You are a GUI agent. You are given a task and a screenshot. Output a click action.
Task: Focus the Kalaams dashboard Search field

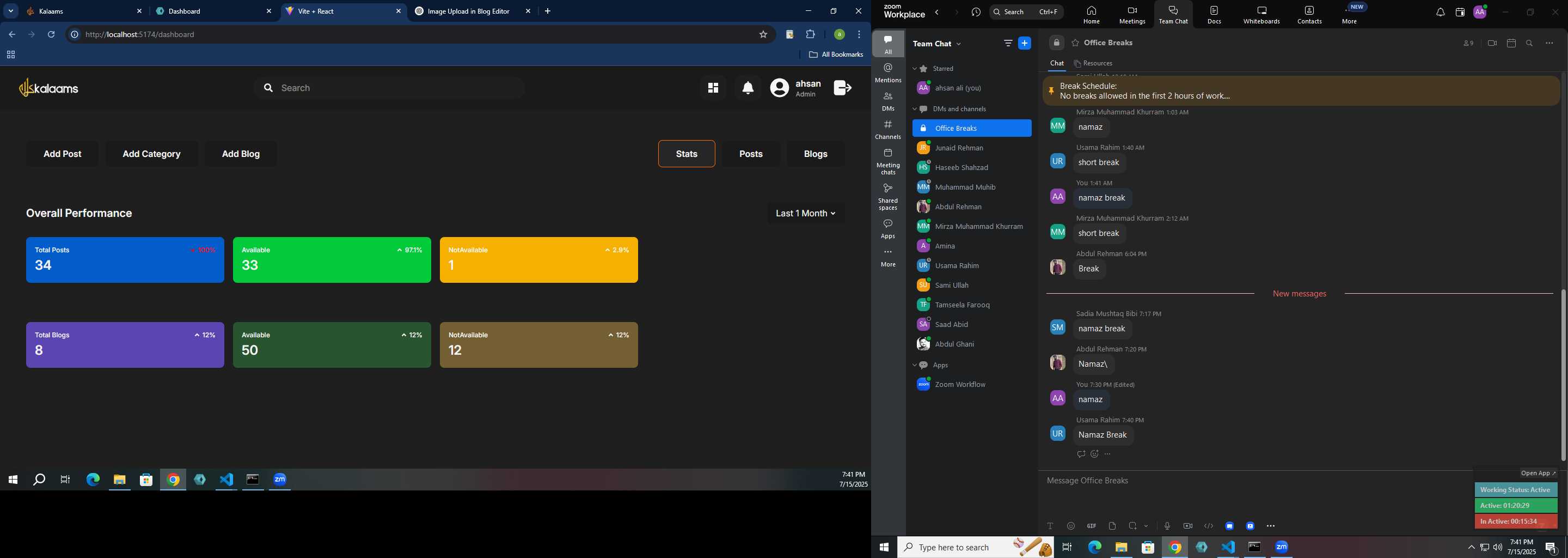390,88
